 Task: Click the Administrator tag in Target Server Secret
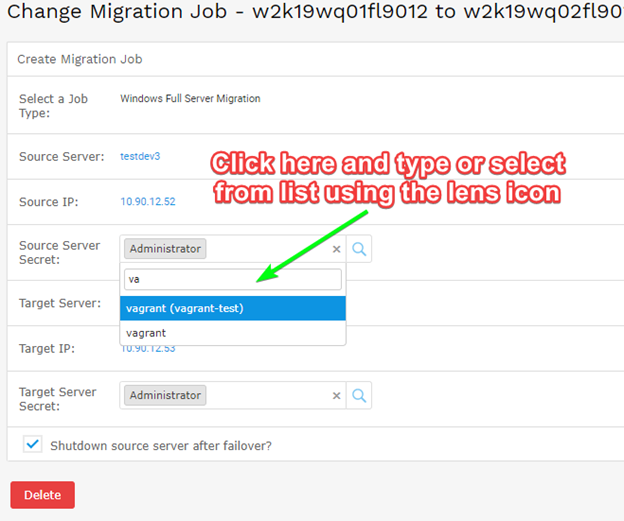tap(165, 395)
